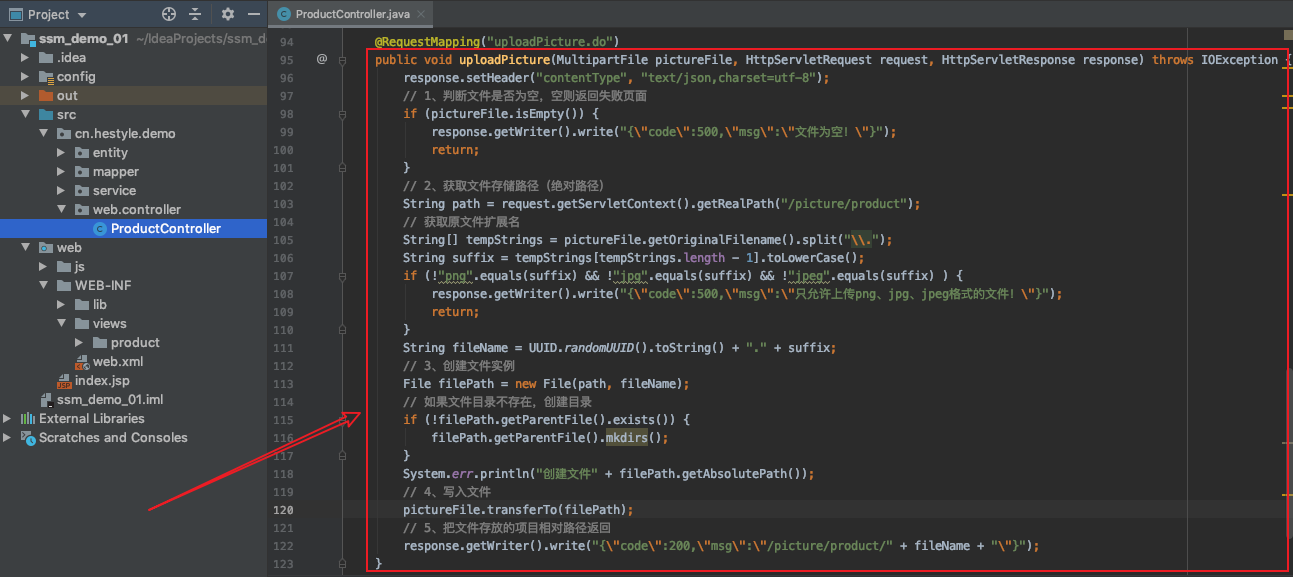The image size is (1293, 577).
Task: Locate the opened file with crosshair icon
Action: tap(169, 14)
